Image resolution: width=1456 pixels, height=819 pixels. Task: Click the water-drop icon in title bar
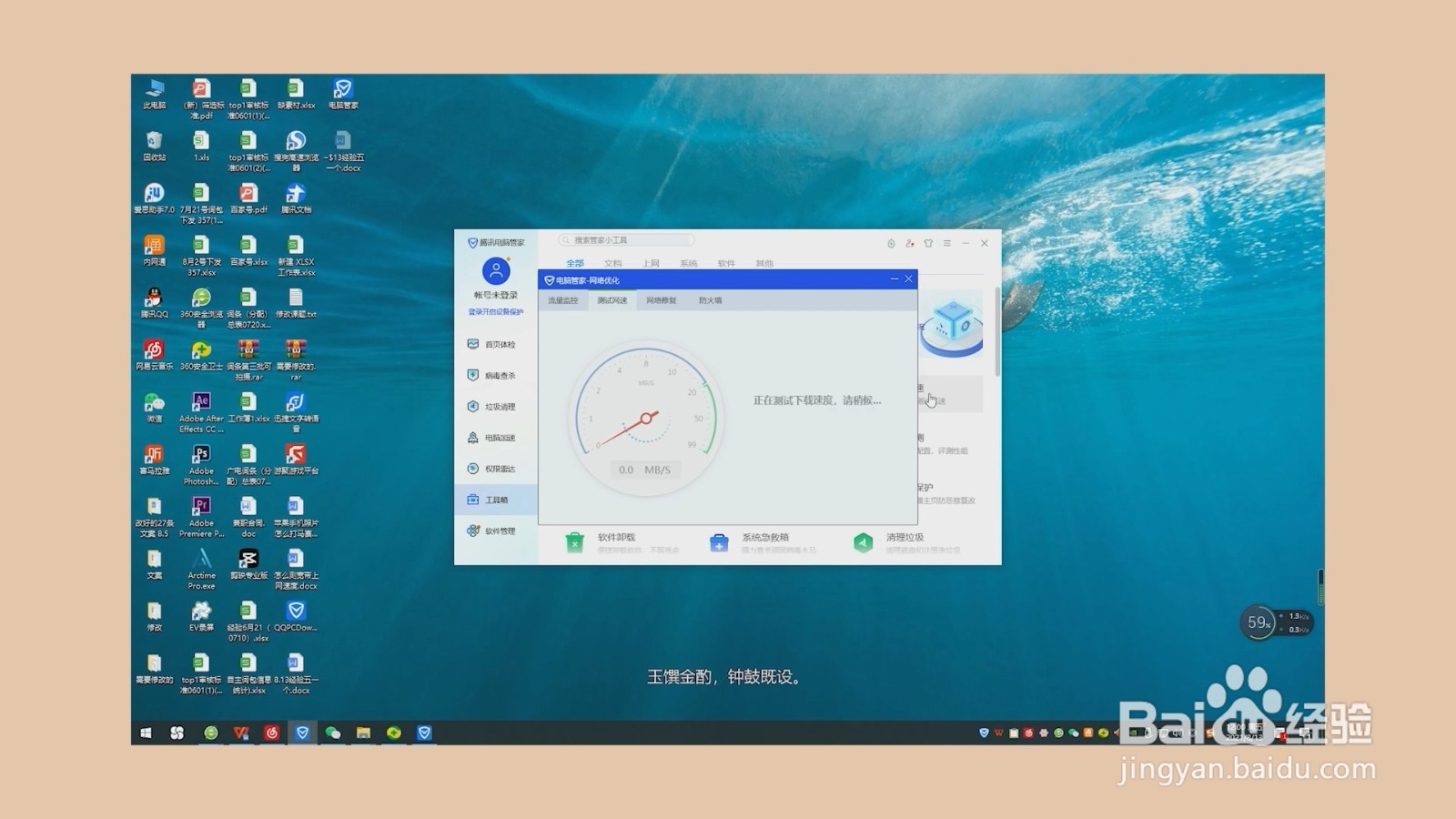891,243
